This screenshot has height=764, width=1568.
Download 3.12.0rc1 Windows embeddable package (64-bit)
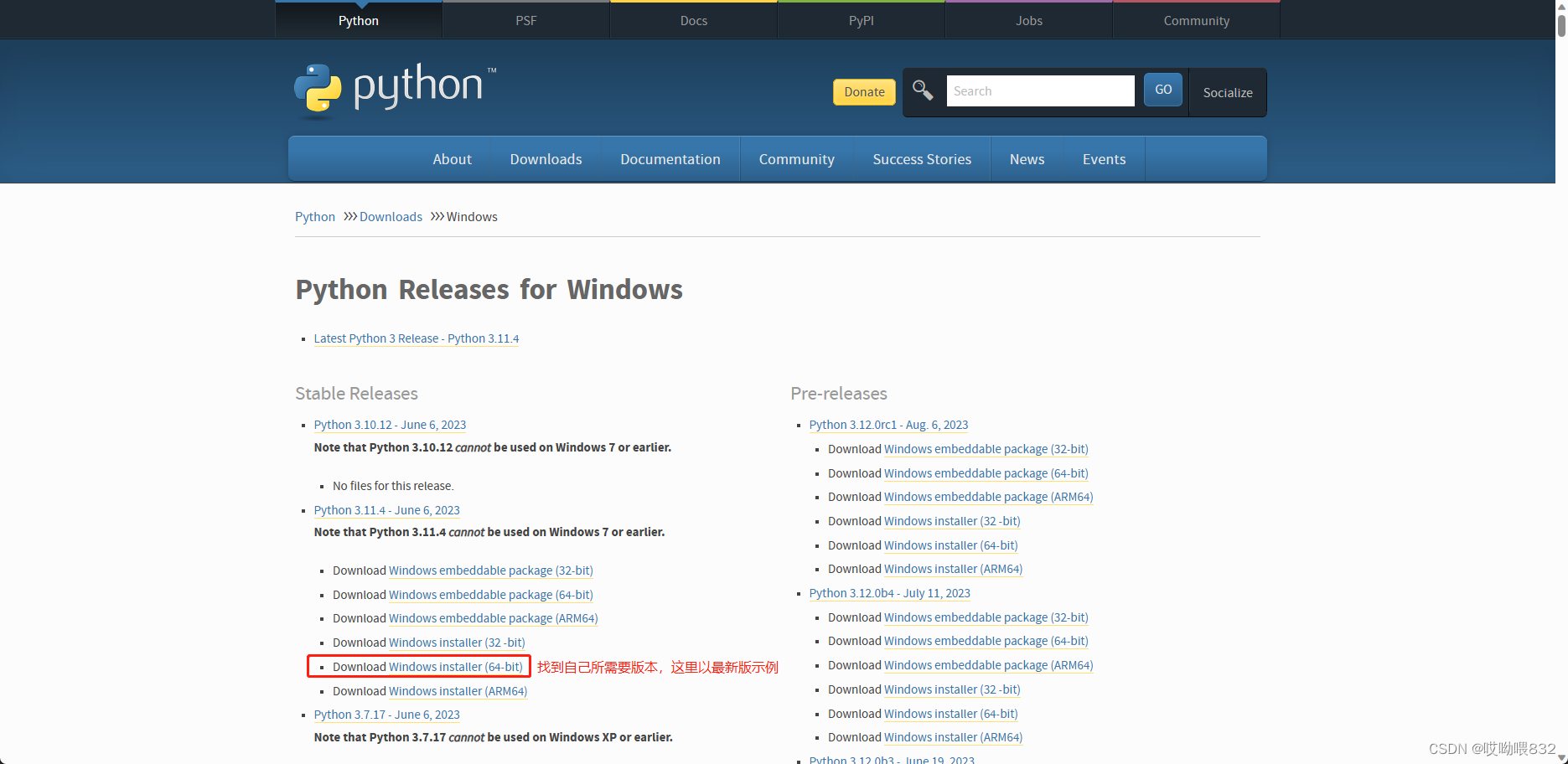pyautogui.click(x=986, y=473)
